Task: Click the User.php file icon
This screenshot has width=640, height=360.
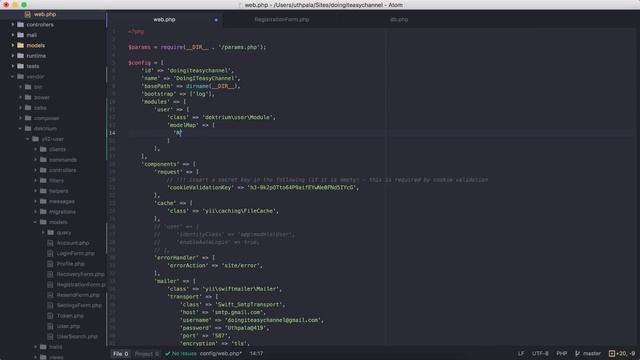Action: [x=51, y=326]
